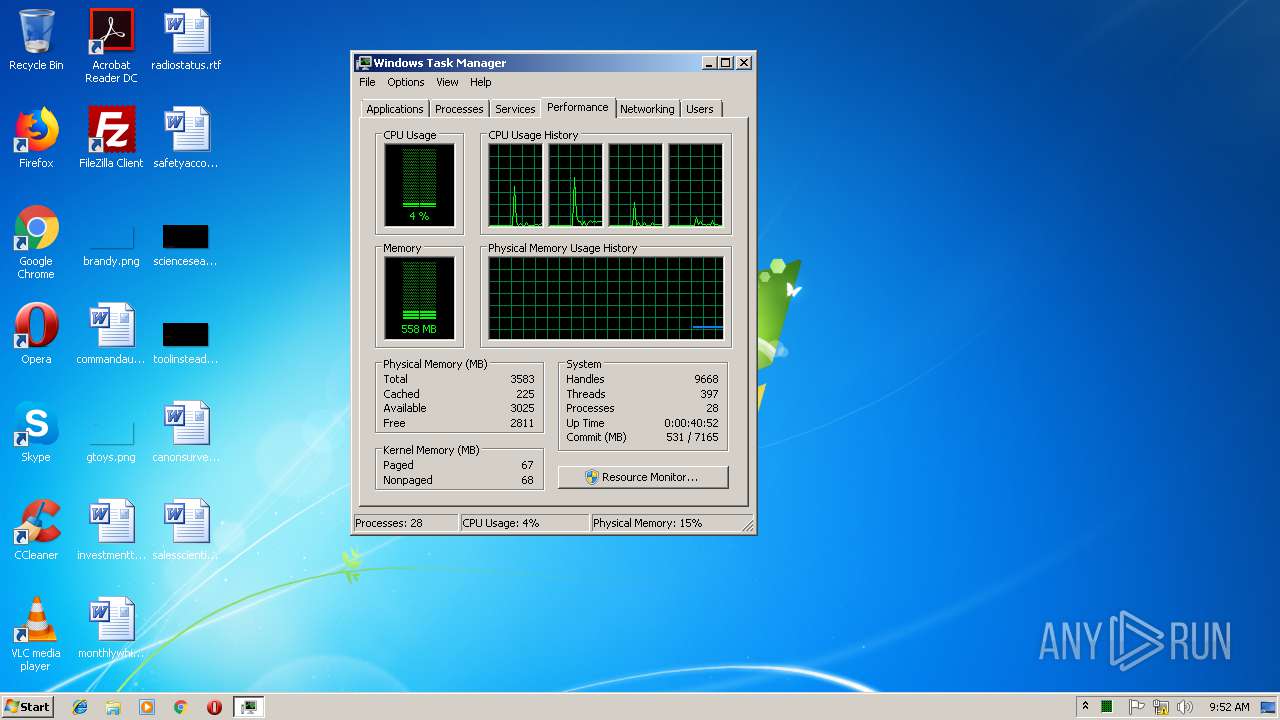Image resolution: width=1280 pixels, height=720 pixels.
Task: Click the CPU Usage 4% gauge
Action: 419,185
